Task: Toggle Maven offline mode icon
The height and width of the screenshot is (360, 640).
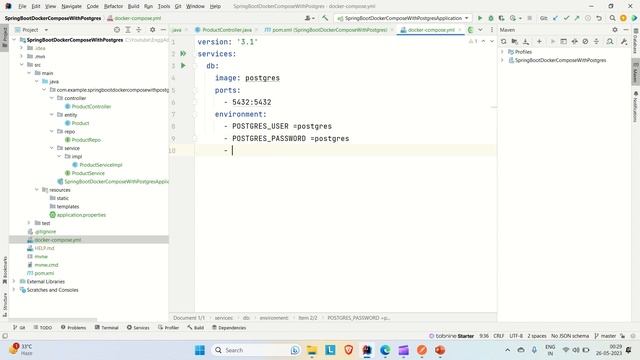Action: [x=575, y=41]
